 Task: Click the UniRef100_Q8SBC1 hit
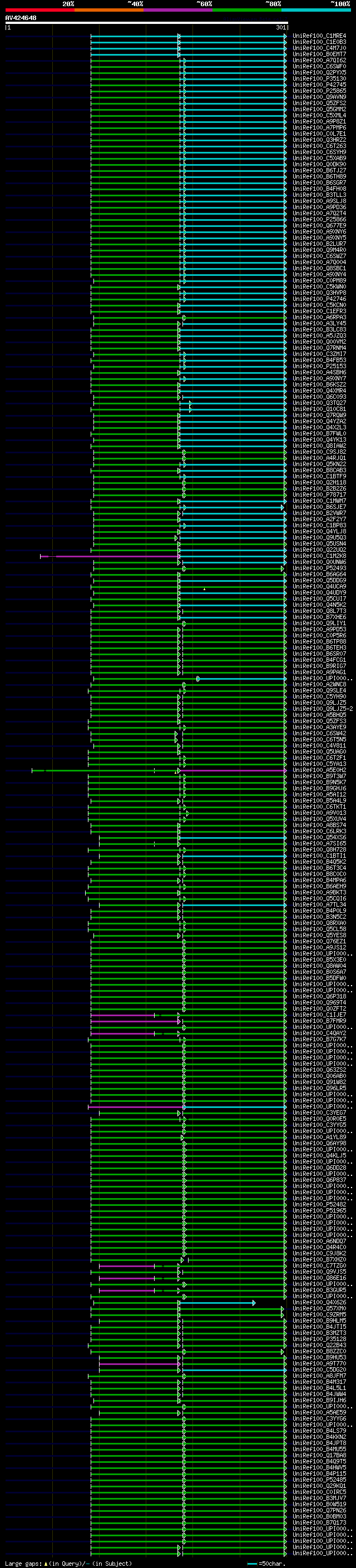pyautogui.click(x=319, y=269)
